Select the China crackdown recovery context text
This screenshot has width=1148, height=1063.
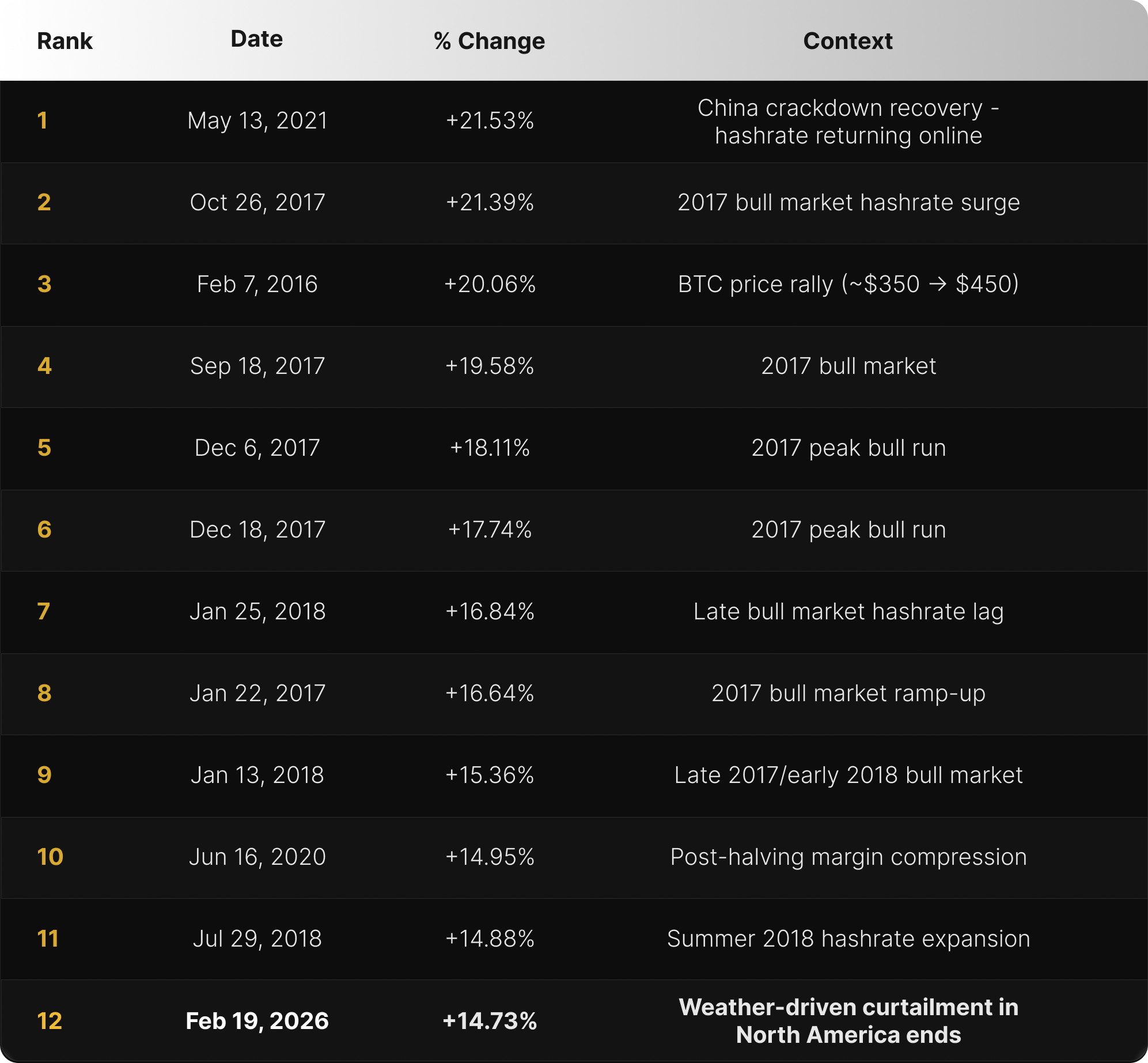click(x=848, y=122)
